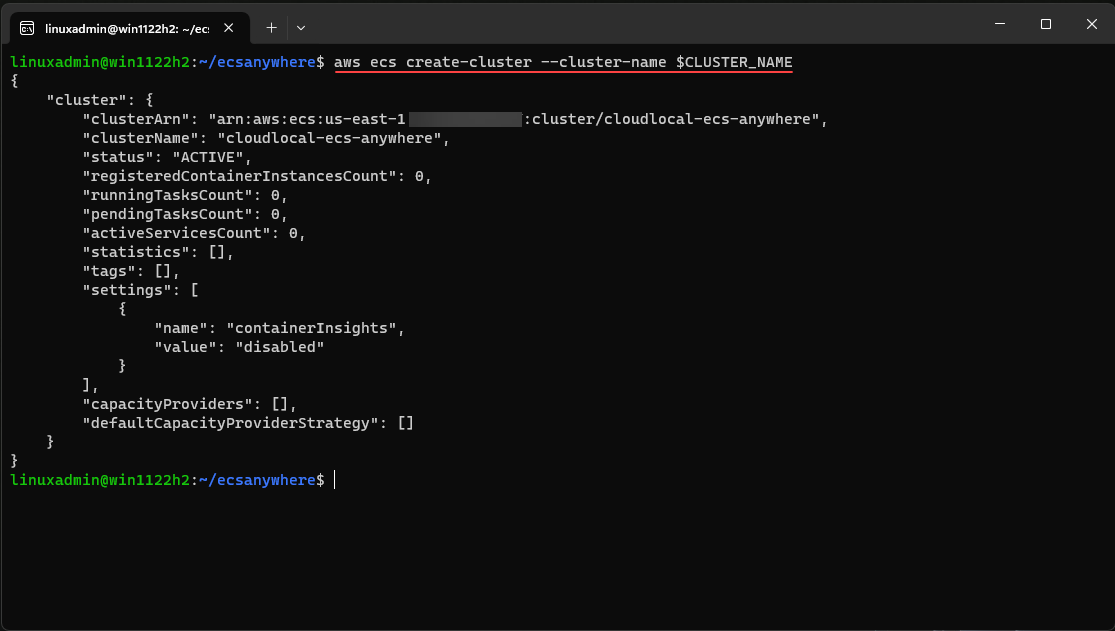Click the bottom ~/ecsanywhere prompt path
This screenshot has width=1115, height=631.
tap(256, 481)
